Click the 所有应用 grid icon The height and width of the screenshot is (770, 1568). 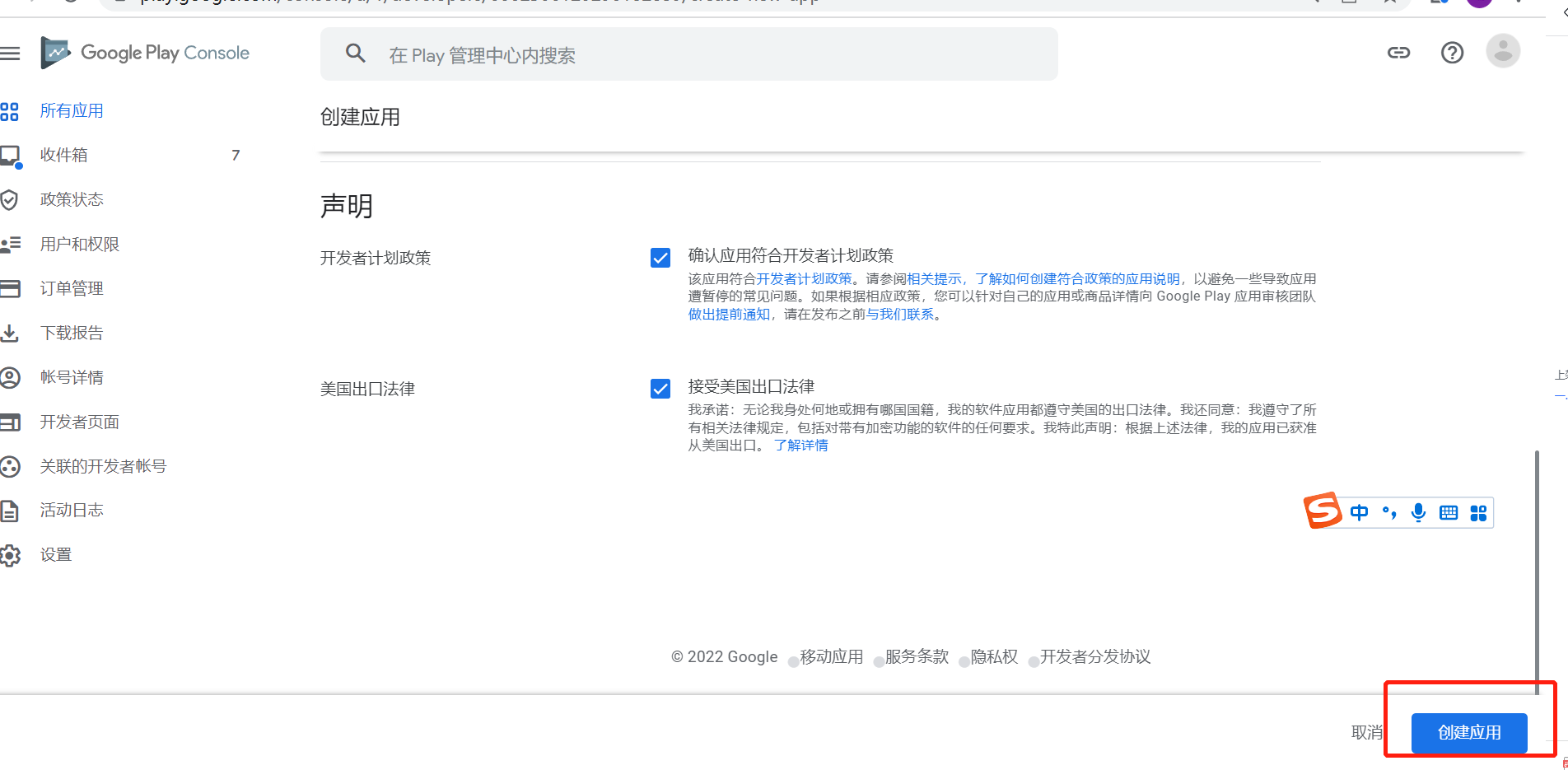click(10, 111)
